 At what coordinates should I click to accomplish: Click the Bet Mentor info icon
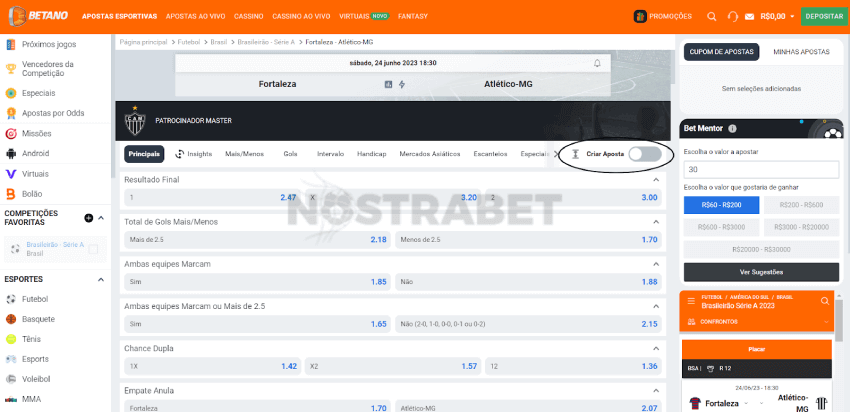pyautogui.click(x=732, y=129)
